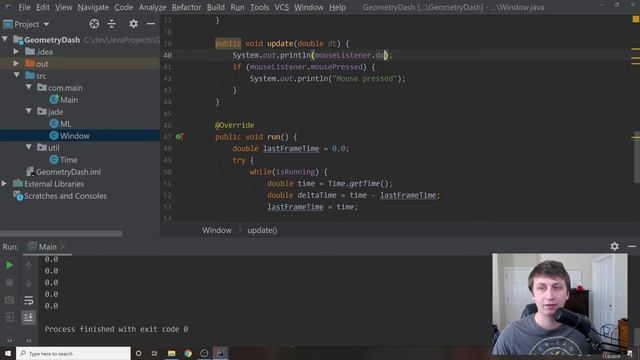The height and width of the screenshot is (360, 640).
Task: Open Task View on taskbar
Action: click(155, 353)
